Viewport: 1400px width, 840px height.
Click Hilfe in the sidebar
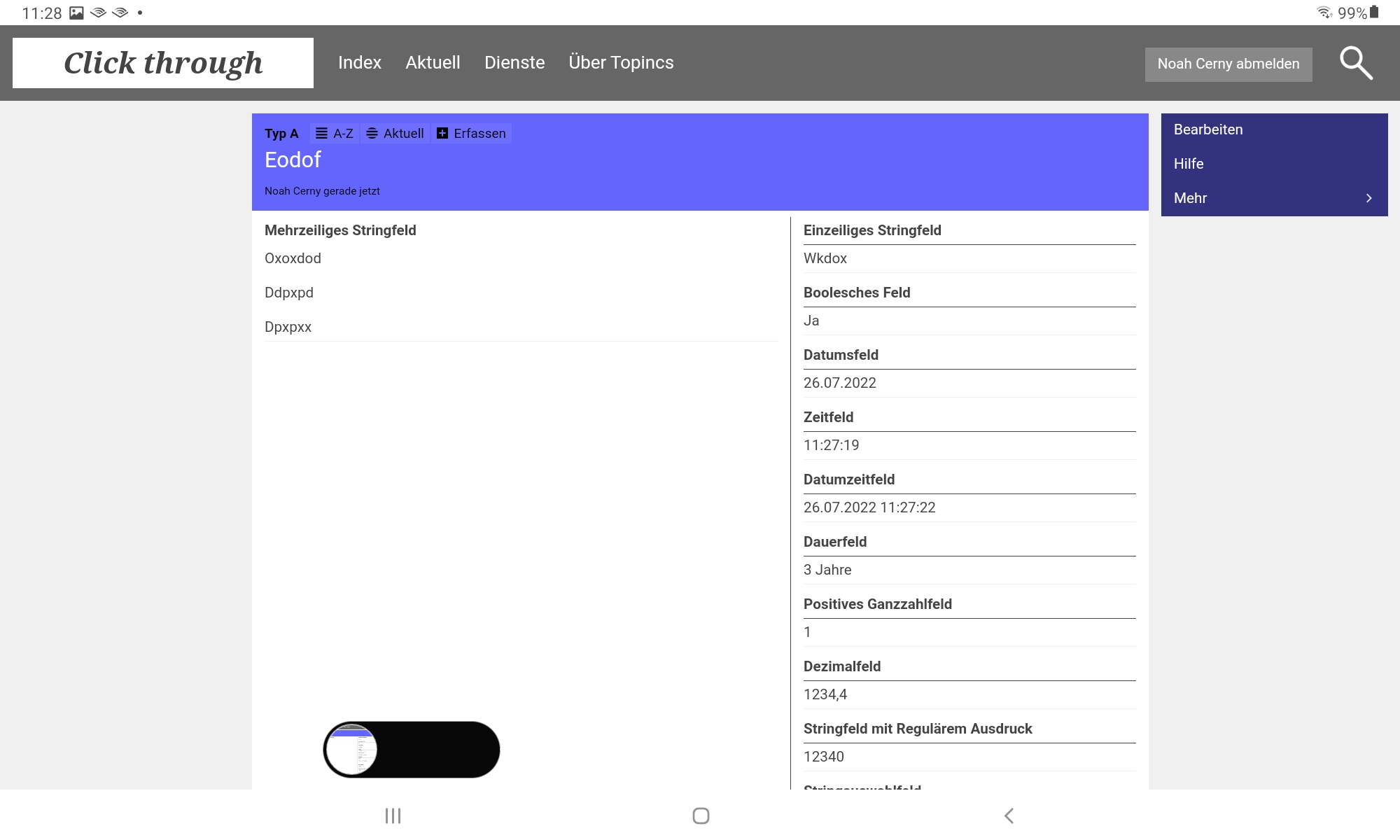[x=1189, y=164]
